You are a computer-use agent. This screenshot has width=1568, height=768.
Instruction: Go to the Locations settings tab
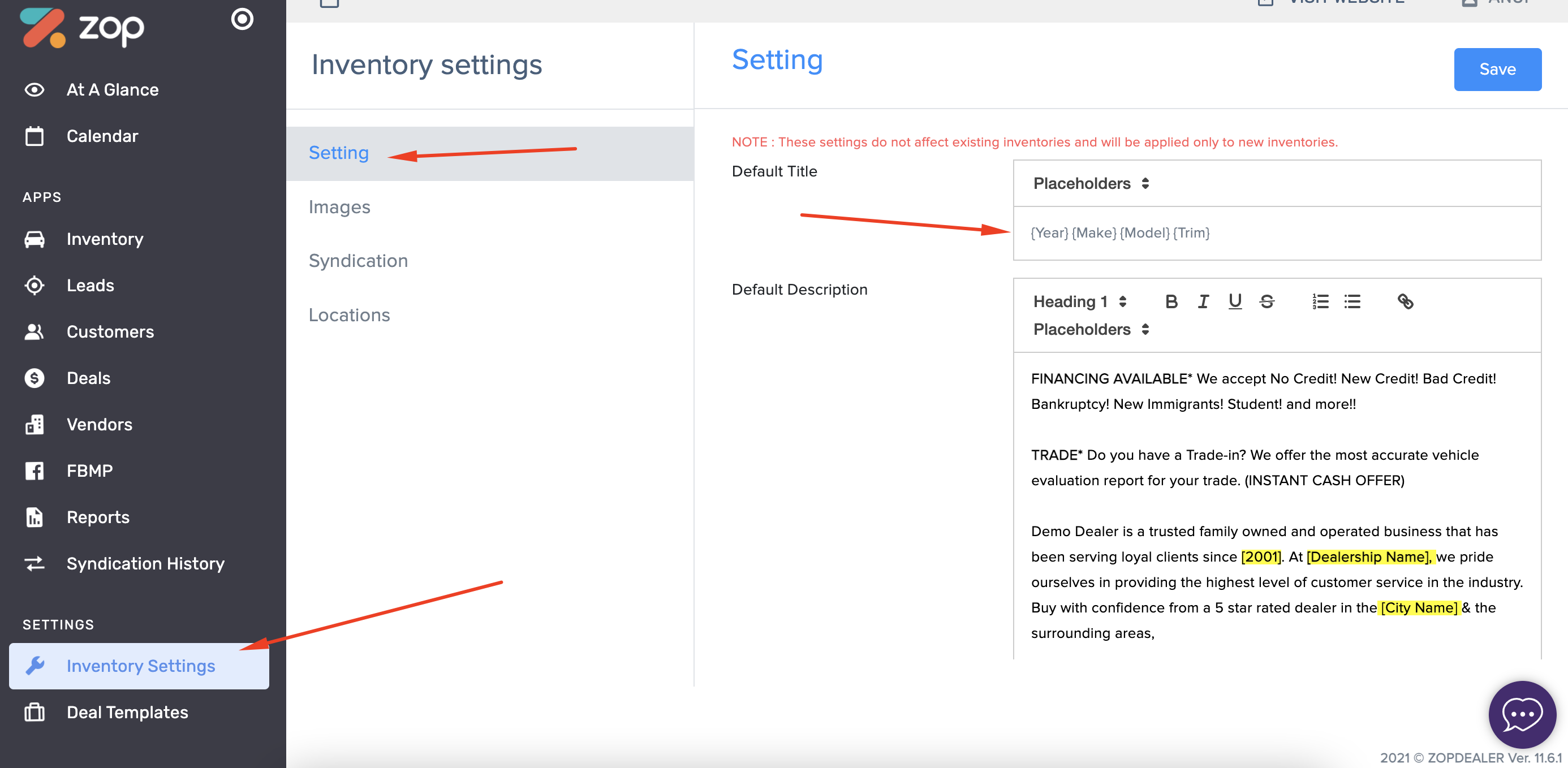(x=349, y=314)
